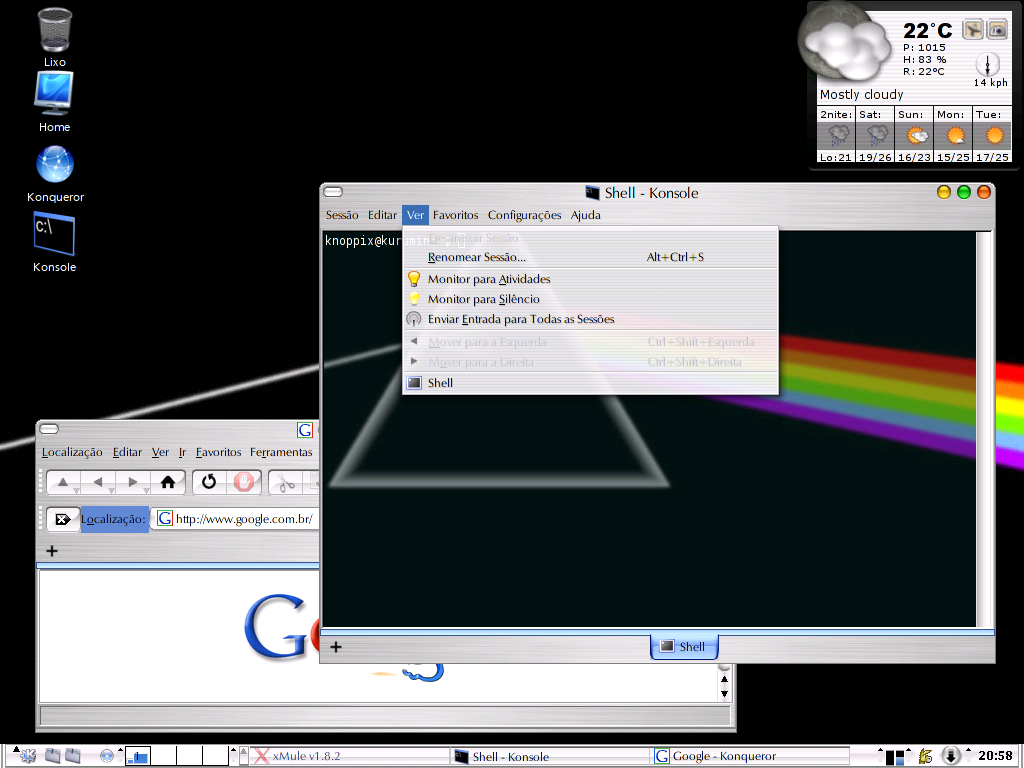Close the open Ver menu in Konsole
1024x768 pixels.
pyautogui.click(x=415, y=215)
